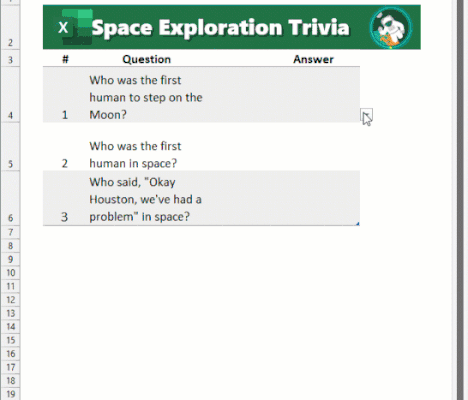Click the Excel logo in the banner
The width and height of the screenshot is (468, 400).
(x=75, y=27)
